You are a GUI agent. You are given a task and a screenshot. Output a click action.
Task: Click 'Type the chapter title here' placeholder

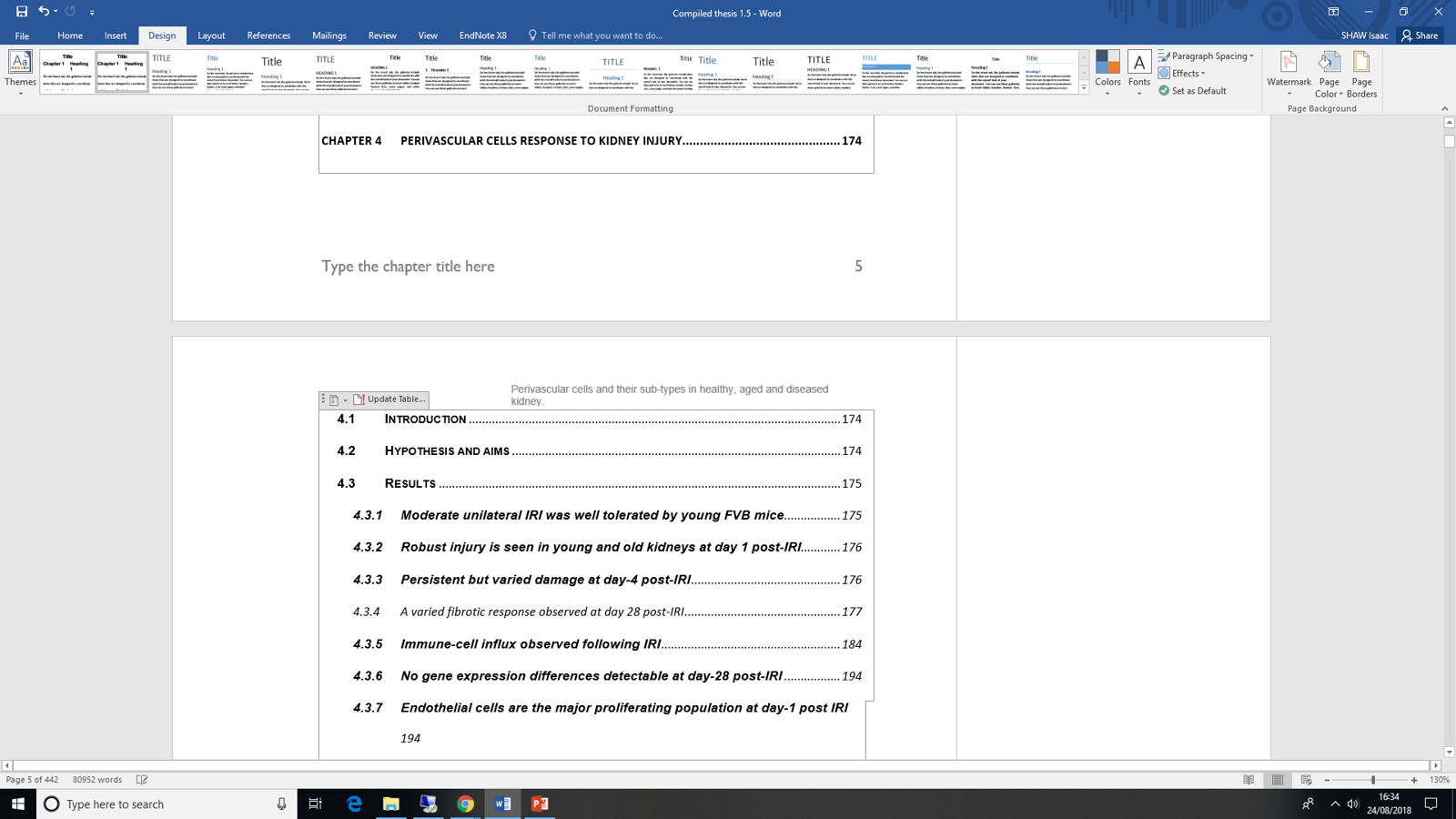point(408,267)
